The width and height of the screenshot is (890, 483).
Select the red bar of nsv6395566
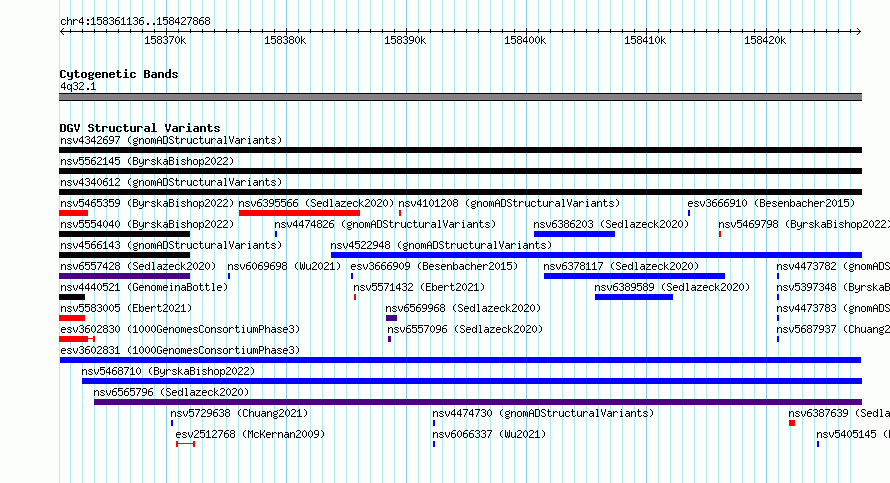pyautogui.click(x=299, y=213)
